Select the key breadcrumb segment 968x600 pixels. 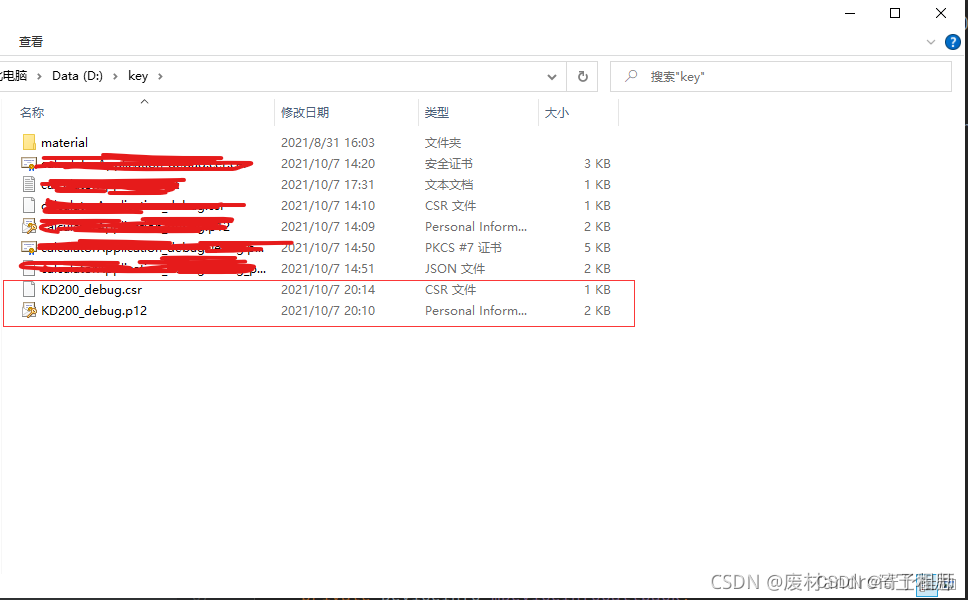click(138, 76)
